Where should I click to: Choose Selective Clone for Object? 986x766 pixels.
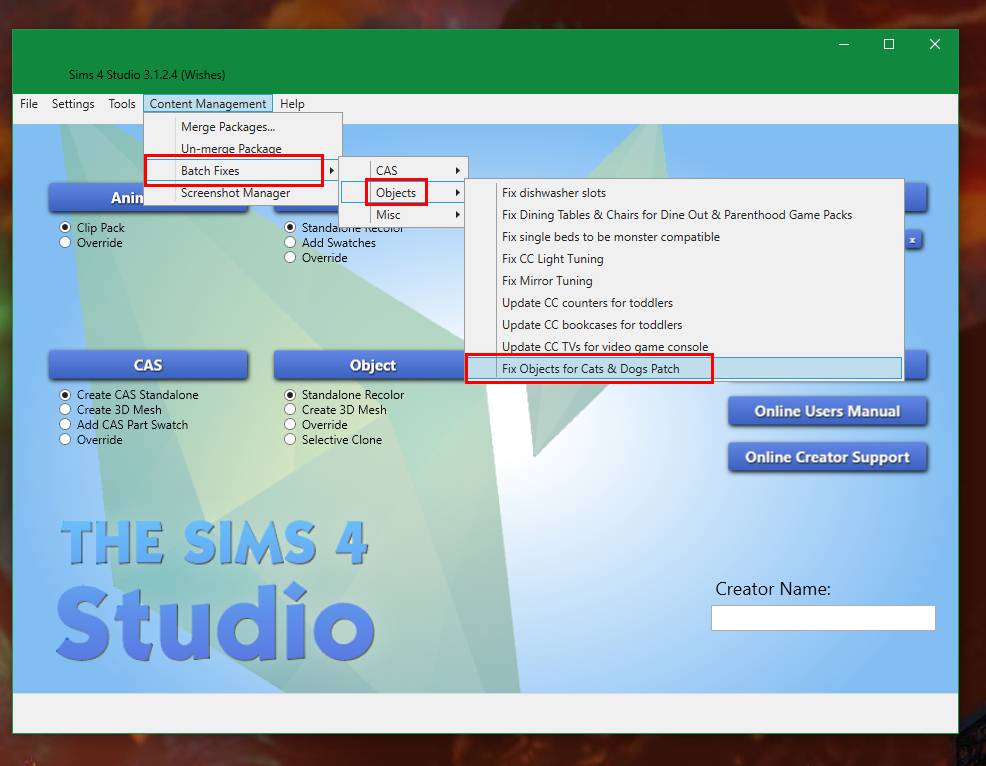point(290,440)
